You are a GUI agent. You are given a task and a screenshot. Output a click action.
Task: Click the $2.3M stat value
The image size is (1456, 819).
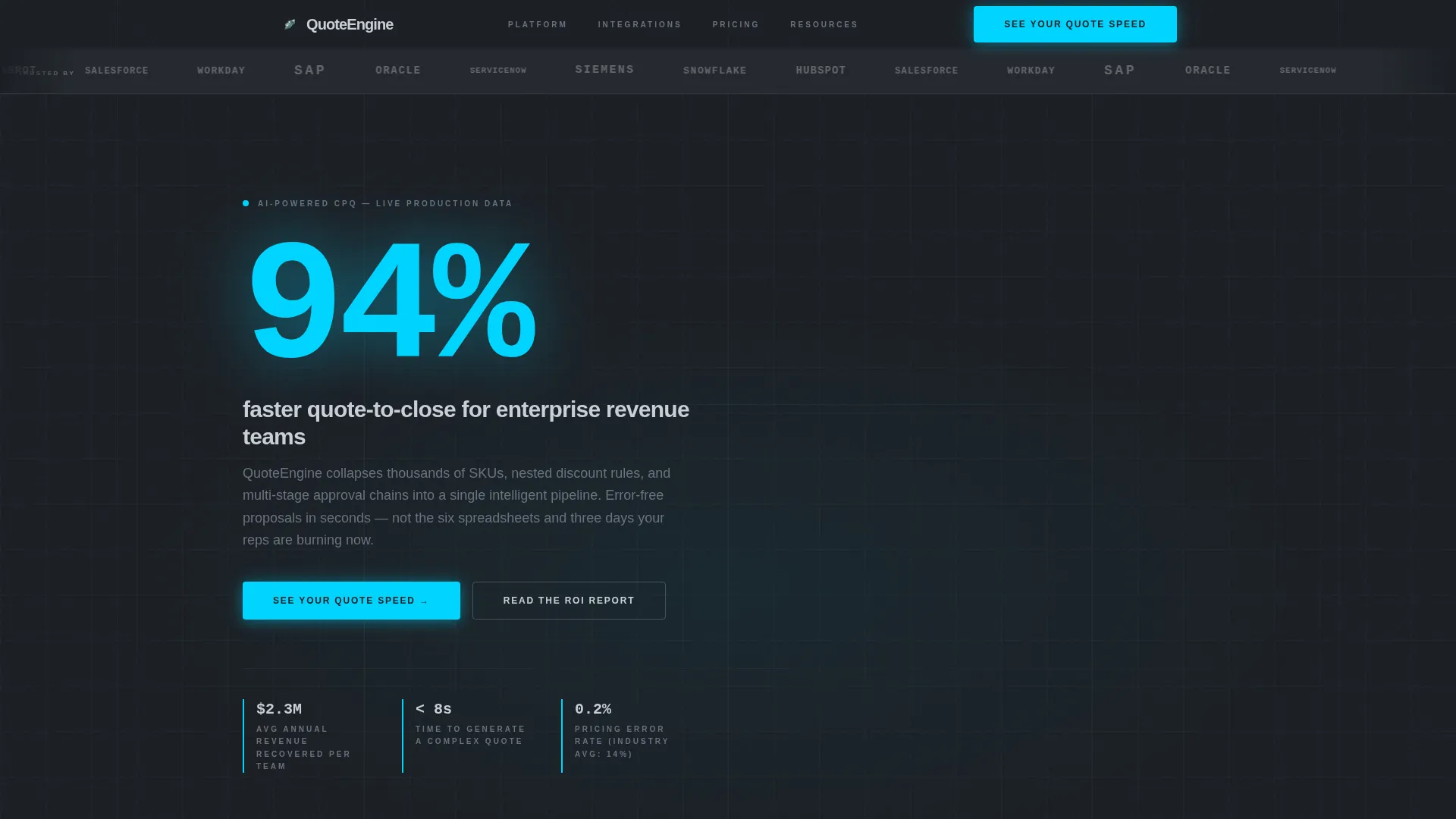click(x=279, y=709)
